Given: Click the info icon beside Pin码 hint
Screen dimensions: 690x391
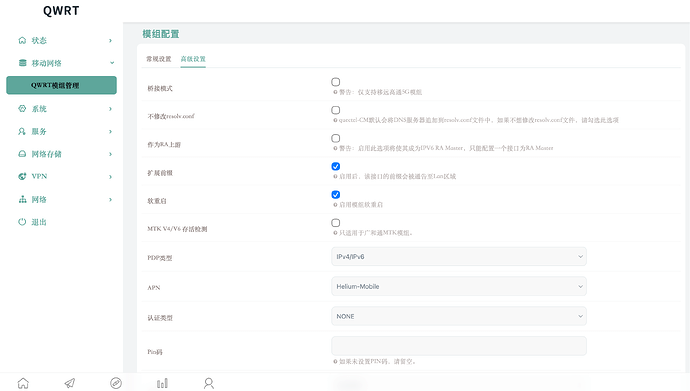Looking at the screenshot, I should click(335, 362).
